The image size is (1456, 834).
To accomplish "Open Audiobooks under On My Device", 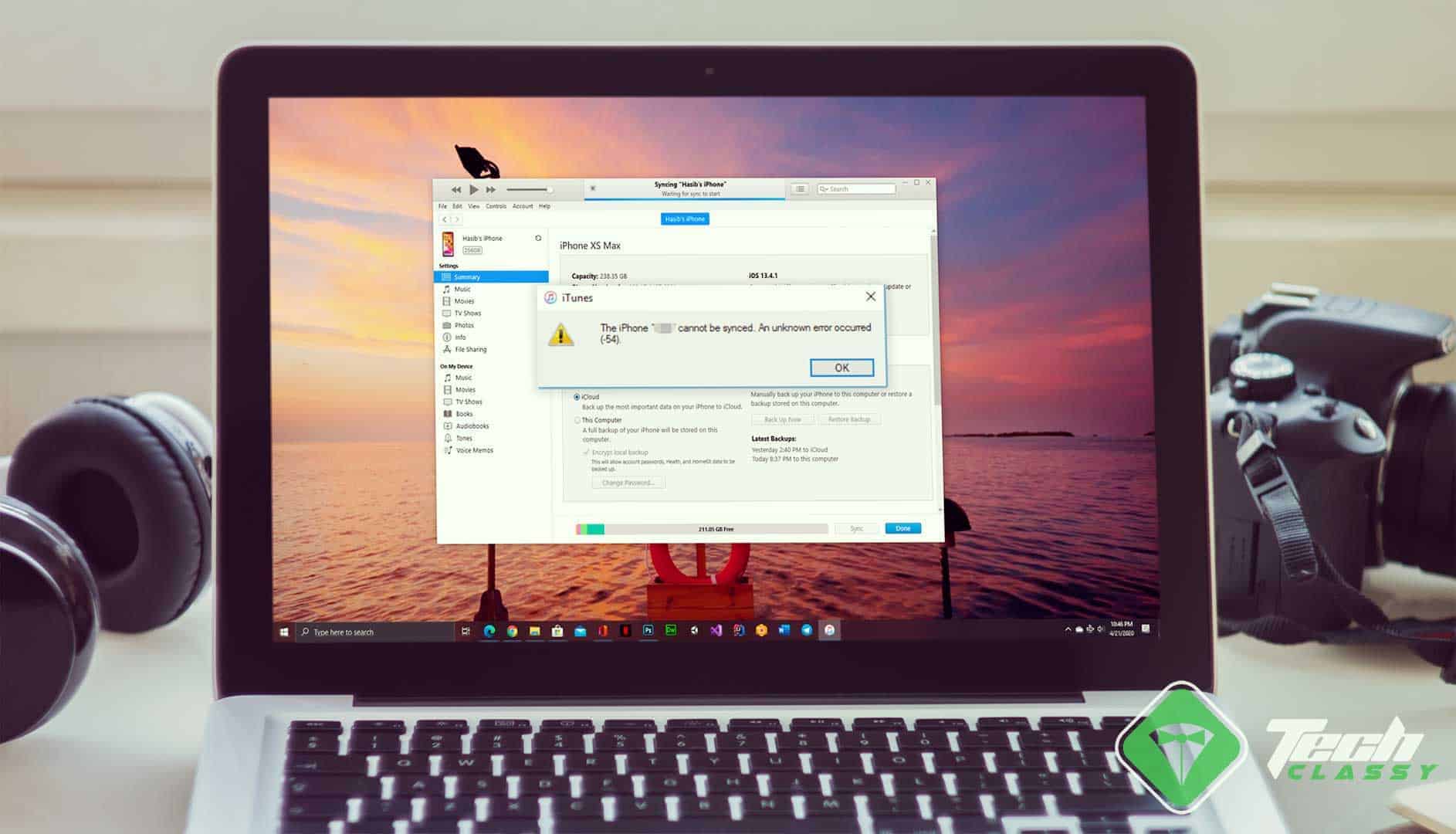I will [x=471, y=426].
